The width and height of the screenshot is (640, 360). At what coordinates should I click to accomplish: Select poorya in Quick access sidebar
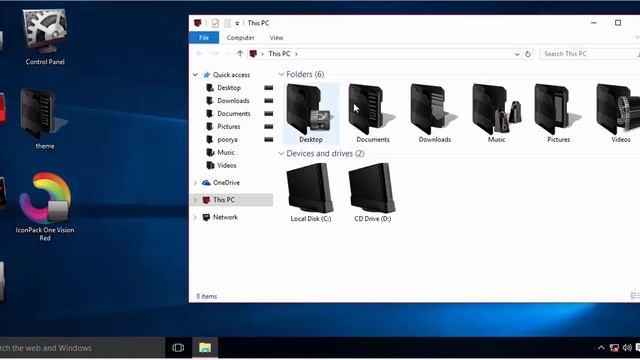coord(227,140)
